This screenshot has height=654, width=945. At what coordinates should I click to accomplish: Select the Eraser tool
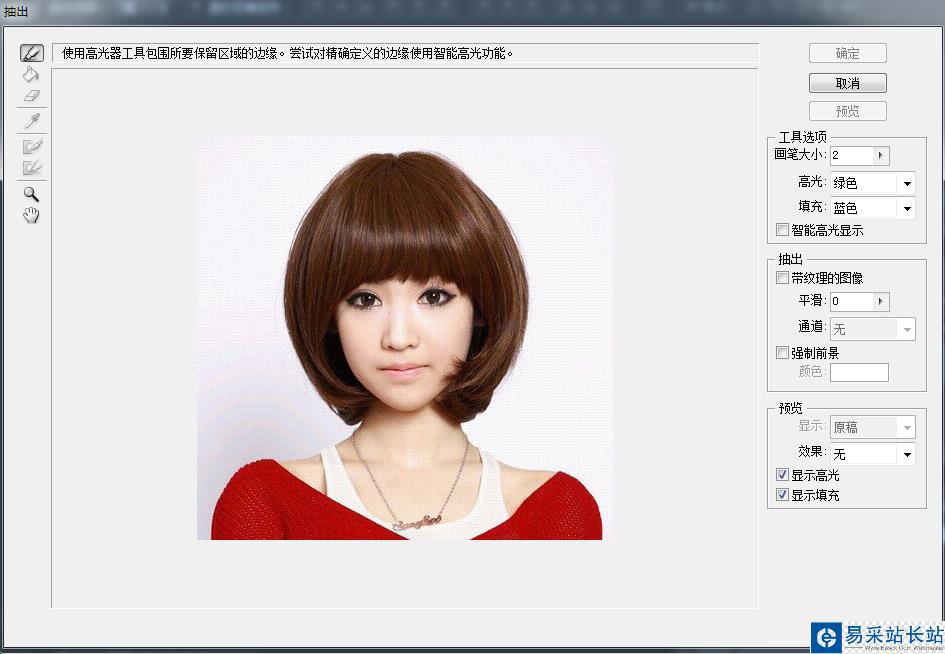pos(31,96)
